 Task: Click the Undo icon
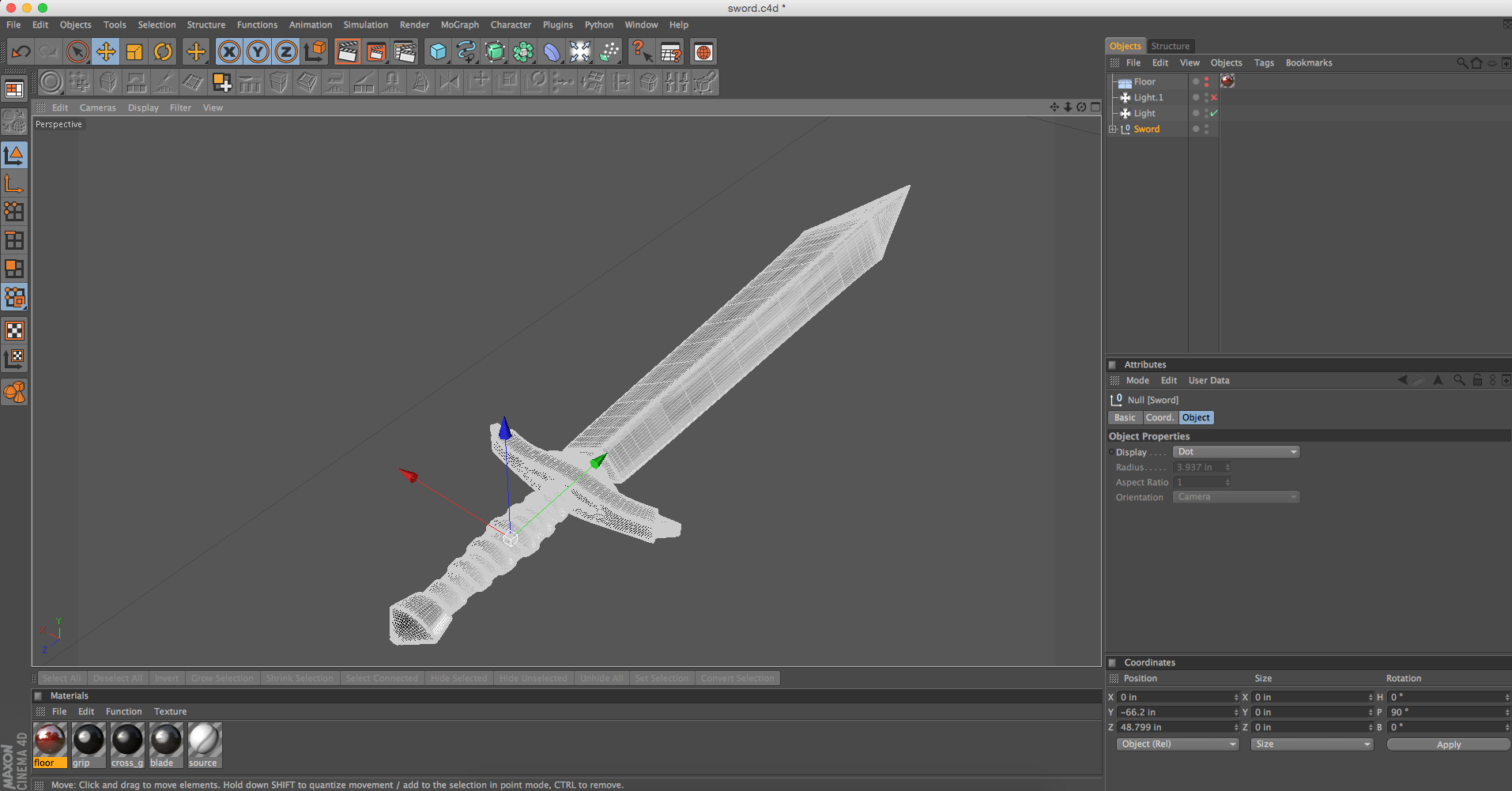point(21,51)
